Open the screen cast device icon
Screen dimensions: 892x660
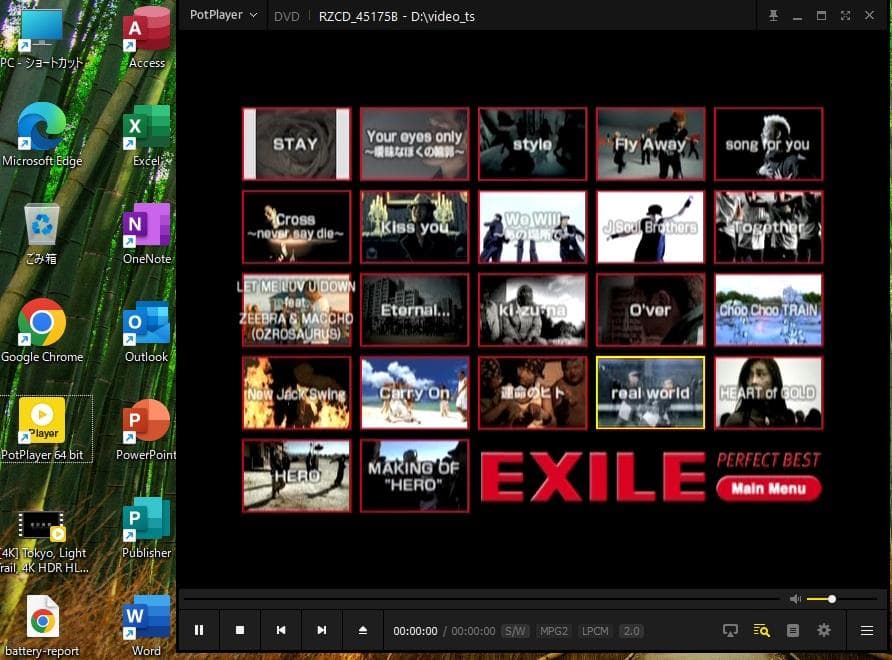[x=729, y=631]
